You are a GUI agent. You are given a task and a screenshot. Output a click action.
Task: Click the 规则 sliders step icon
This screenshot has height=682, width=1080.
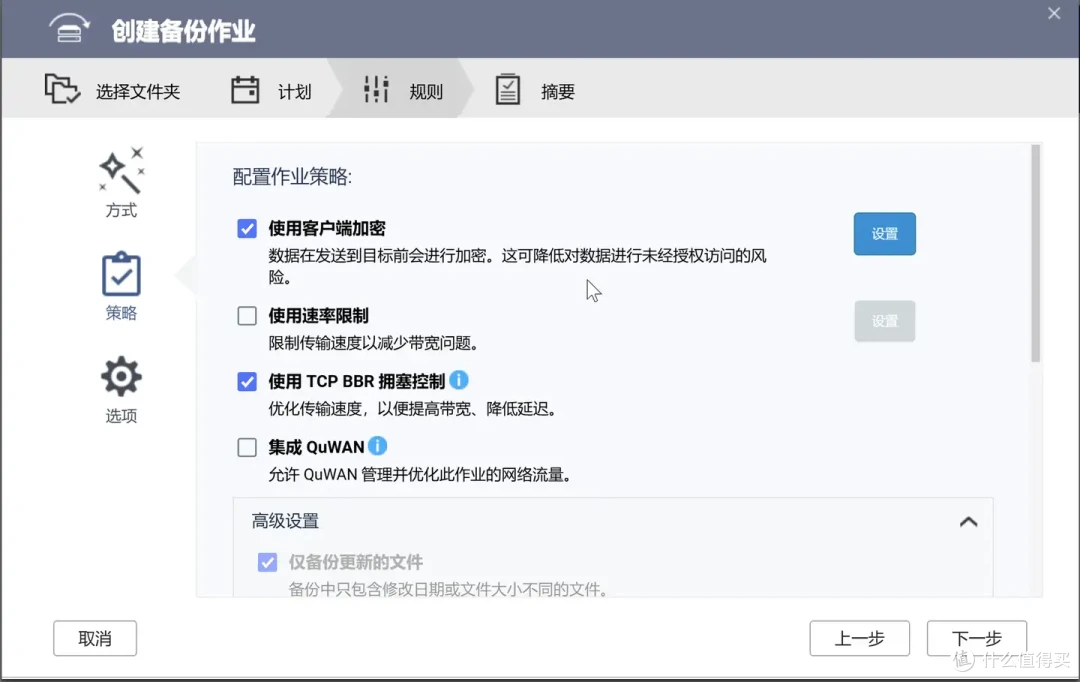pos(376,90)
